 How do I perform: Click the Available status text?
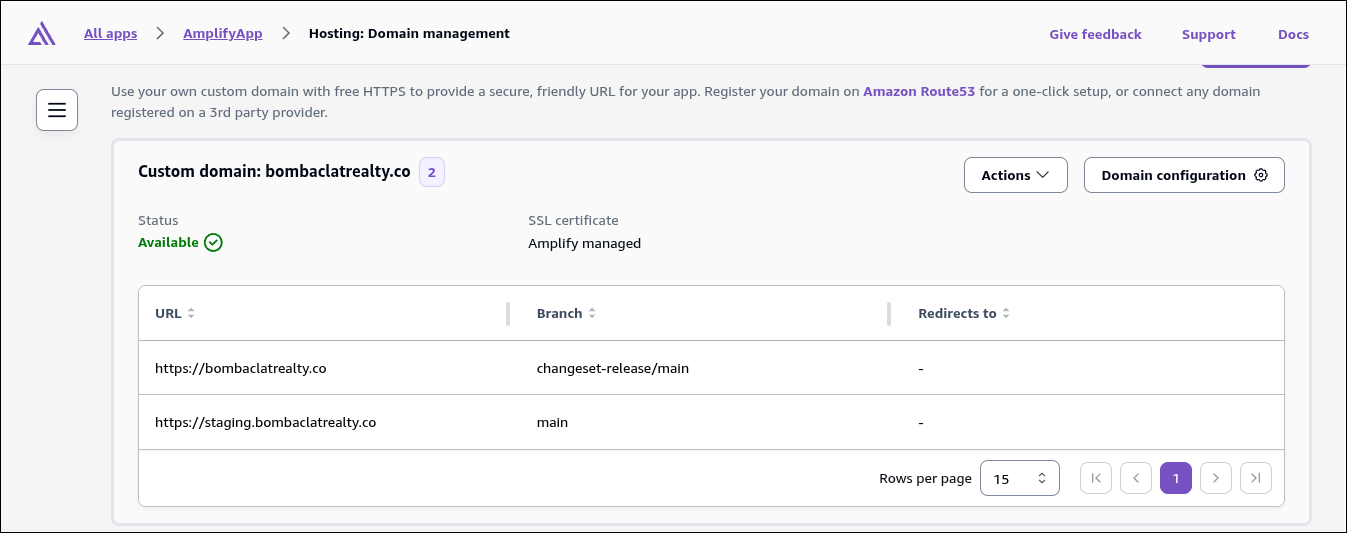point(168,242)
